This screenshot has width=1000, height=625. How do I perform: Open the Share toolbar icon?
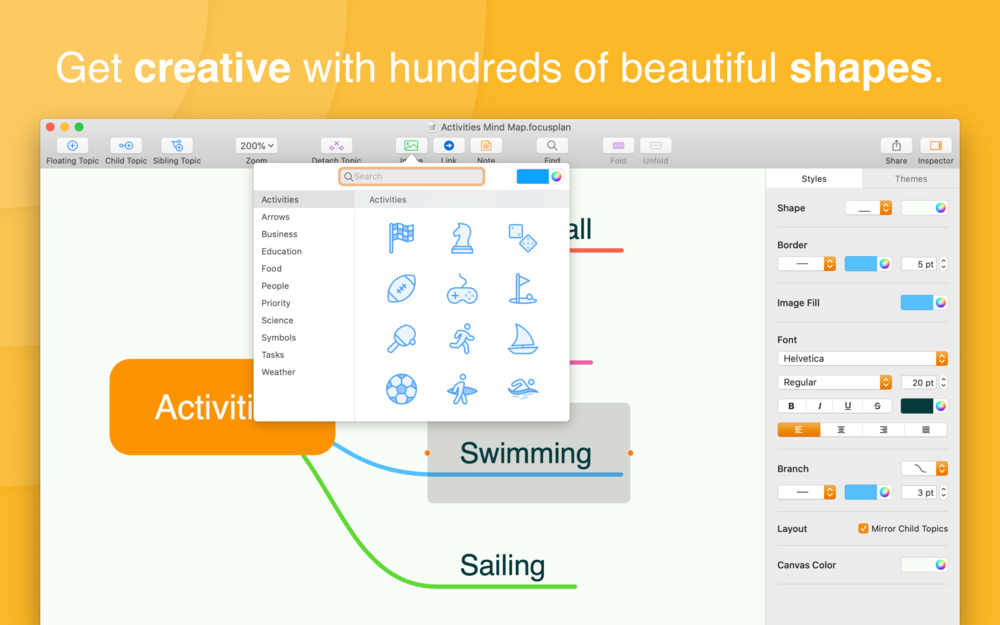(x=896, y=146)
